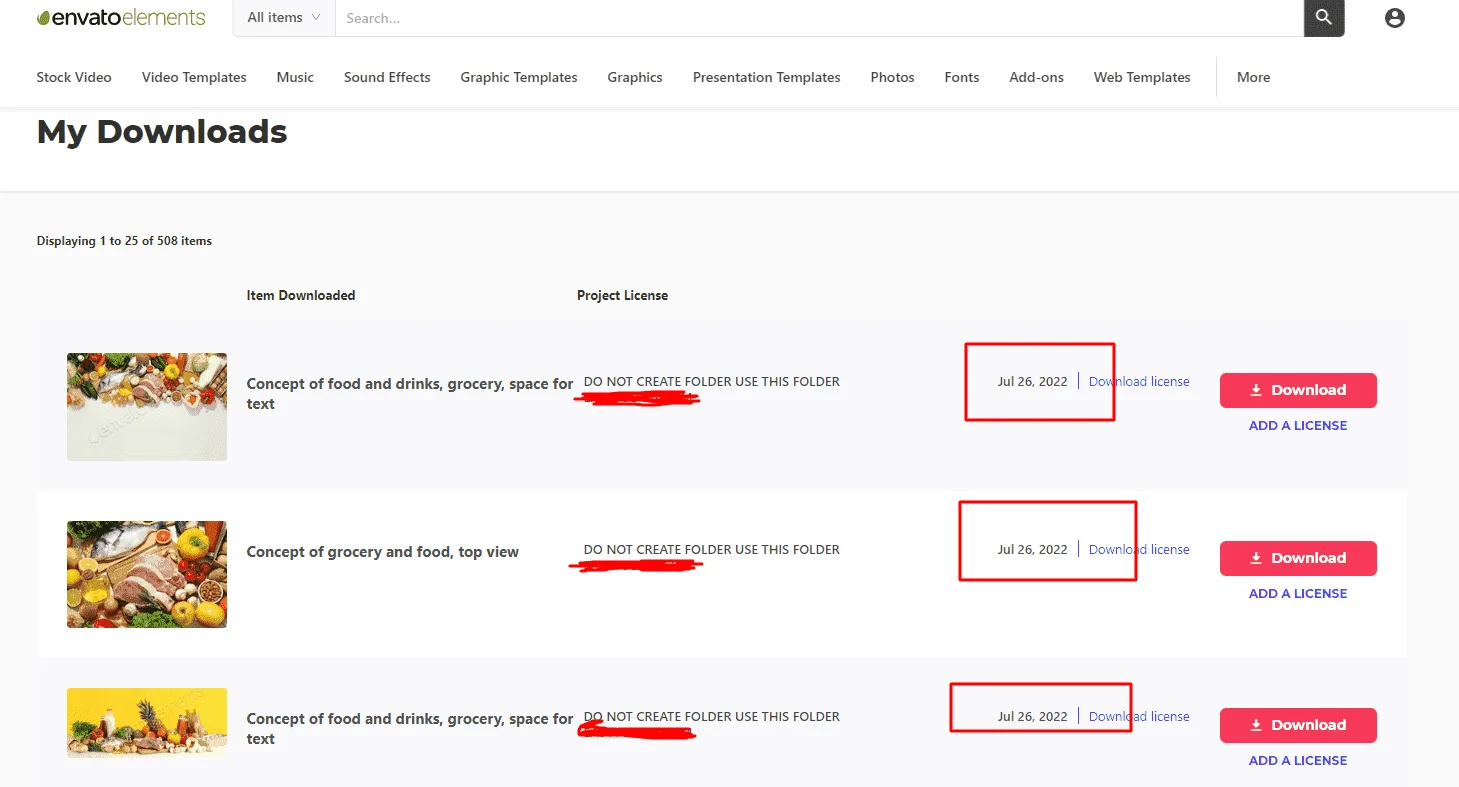Screen dimensions: 1459x787
Task: Click the Item Downloaded column header
Action: [301, 295]
